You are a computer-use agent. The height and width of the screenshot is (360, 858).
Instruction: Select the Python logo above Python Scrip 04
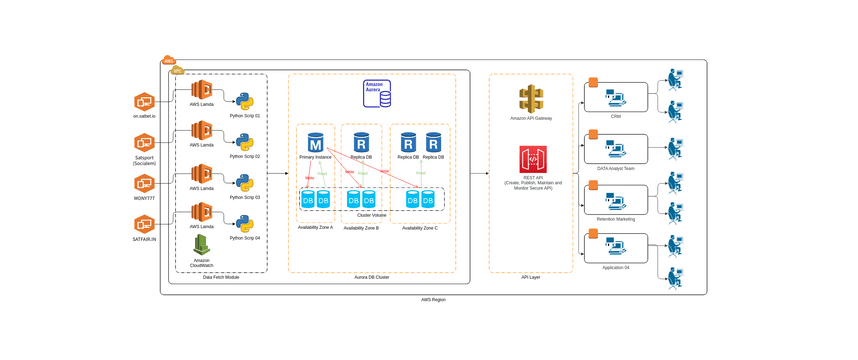(x=245, y=224)
